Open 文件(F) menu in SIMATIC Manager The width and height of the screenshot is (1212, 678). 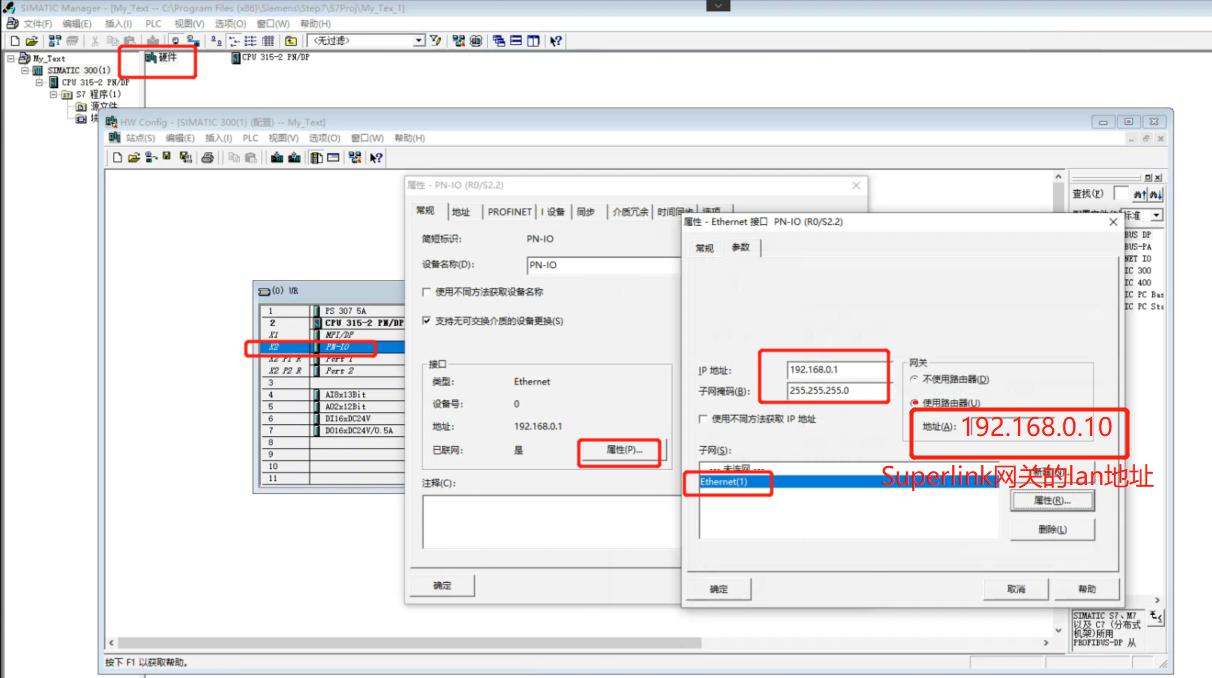[38, 23]
